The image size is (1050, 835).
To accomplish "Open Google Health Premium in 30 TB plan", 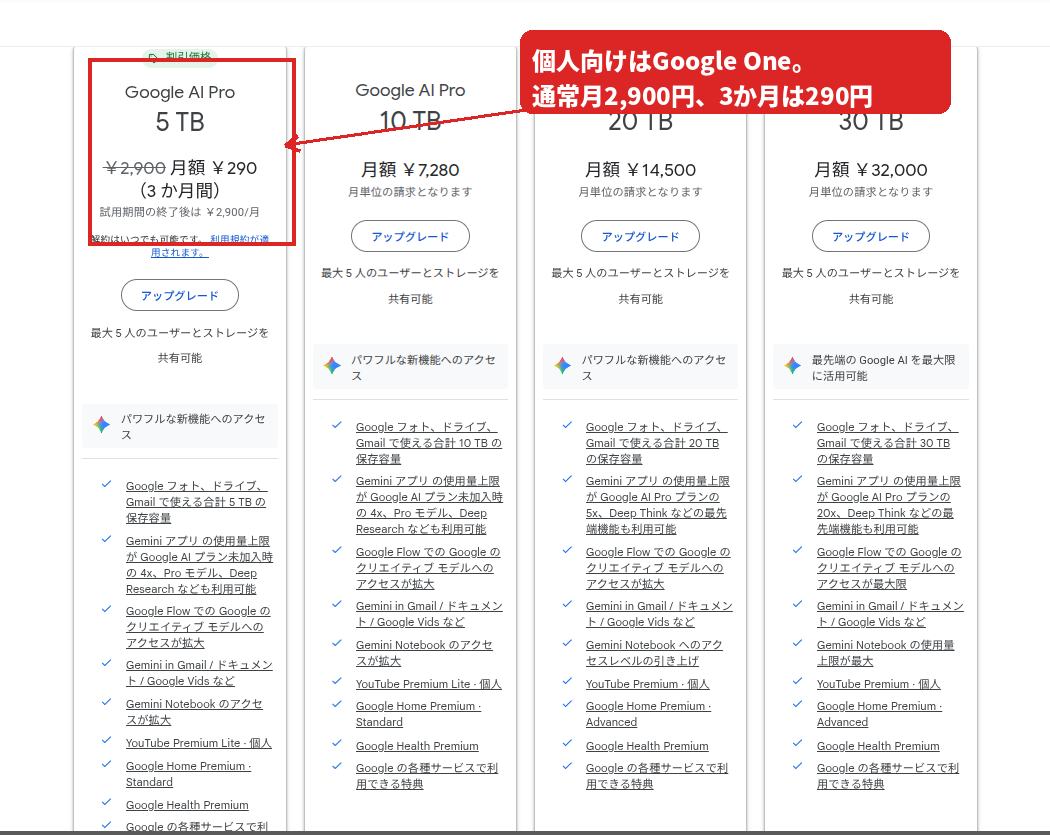I will [x=878, y=746].
